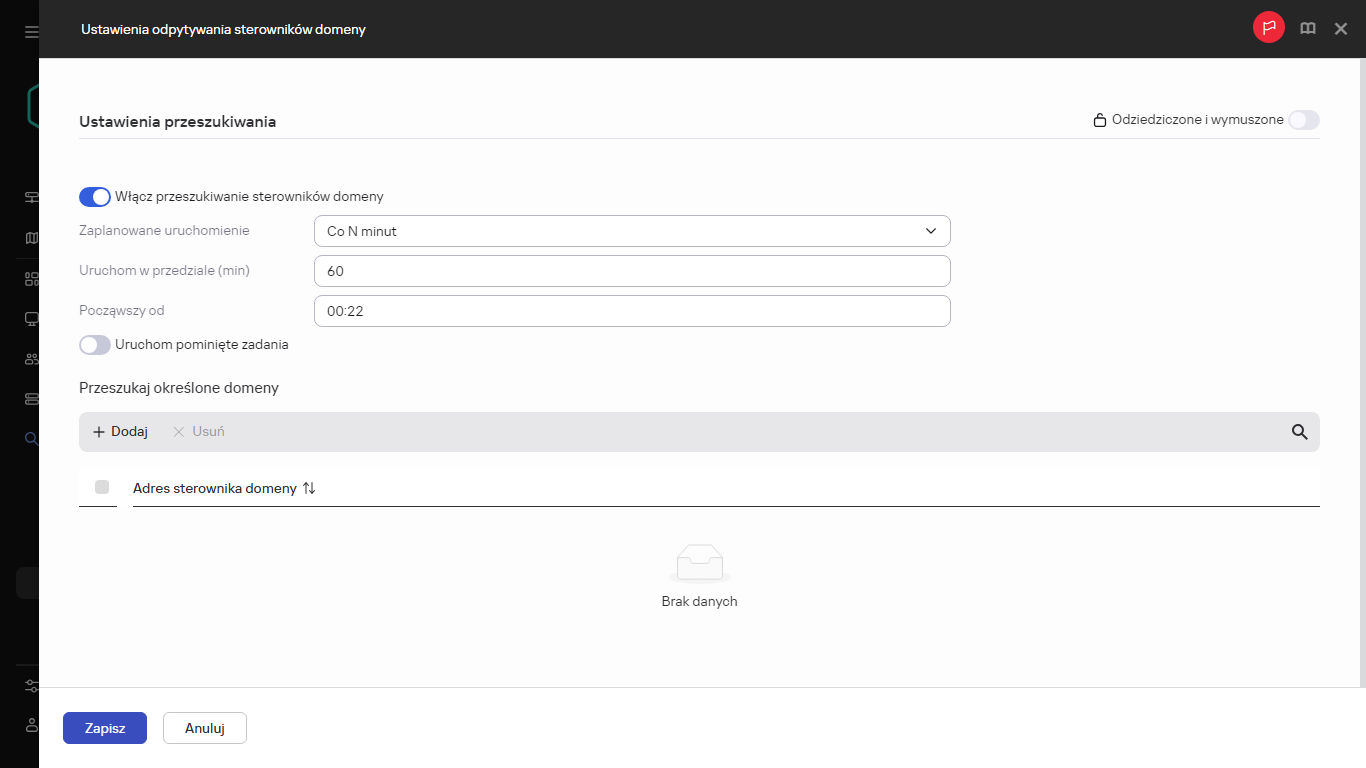Click the red flag notifications icon
This screenshot has height=768, width=1366.
tap(1268, 28)
